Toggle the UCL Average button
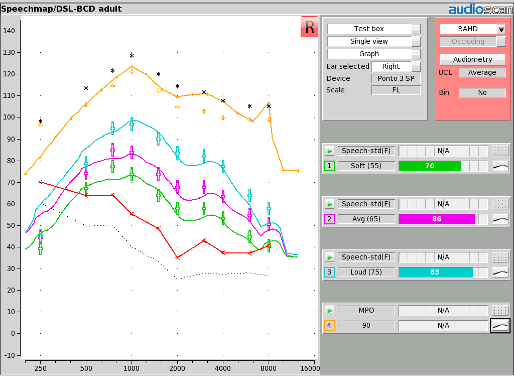The width and height of the screenshot is (514, 377). (482, 73)
